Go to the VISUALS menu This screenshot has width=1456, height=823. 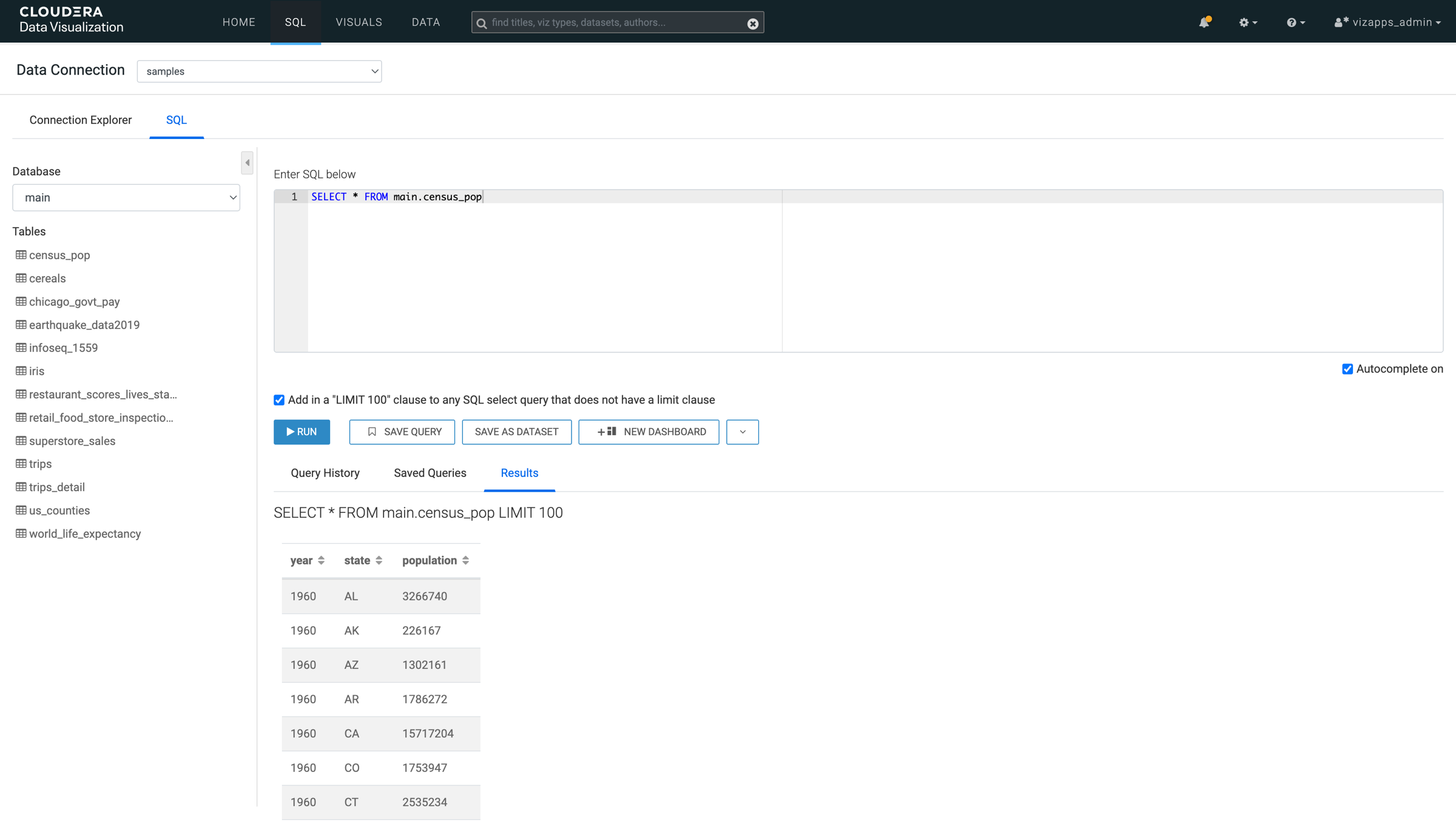(359, 22)
